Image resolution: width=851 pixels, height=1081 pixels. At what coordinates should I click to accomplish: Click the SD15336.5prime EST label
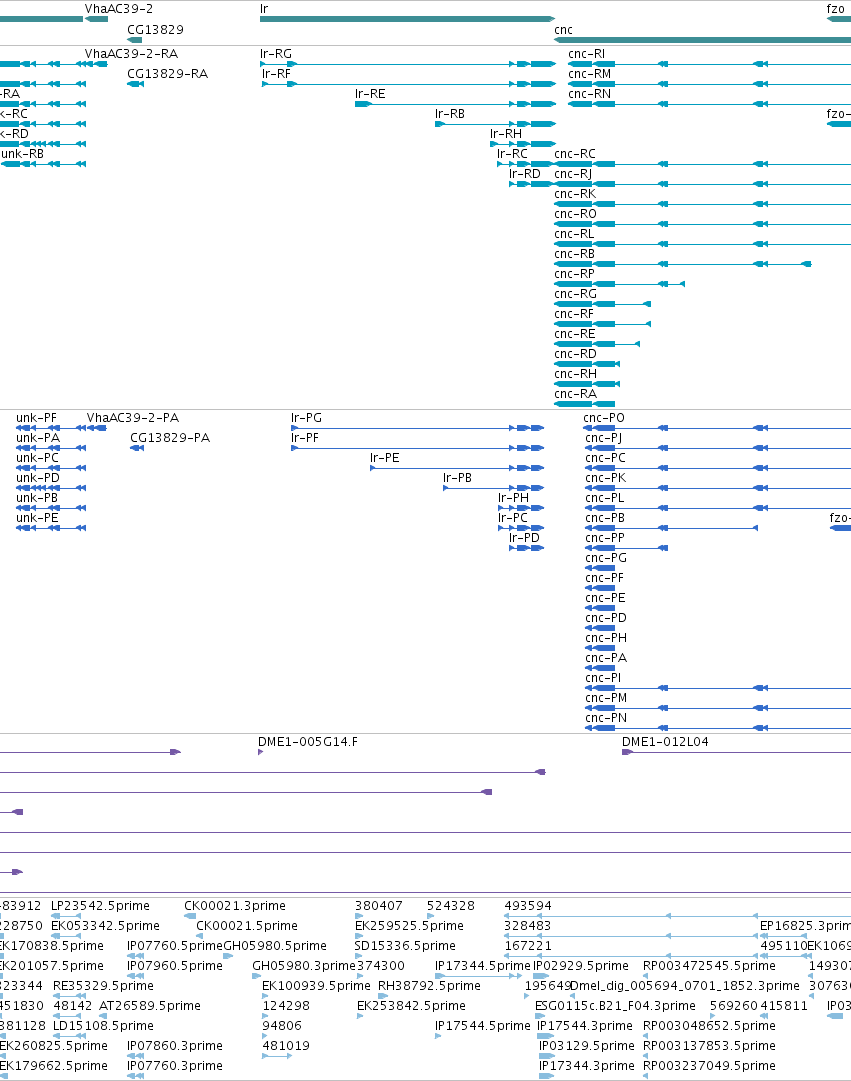(405, 946)
